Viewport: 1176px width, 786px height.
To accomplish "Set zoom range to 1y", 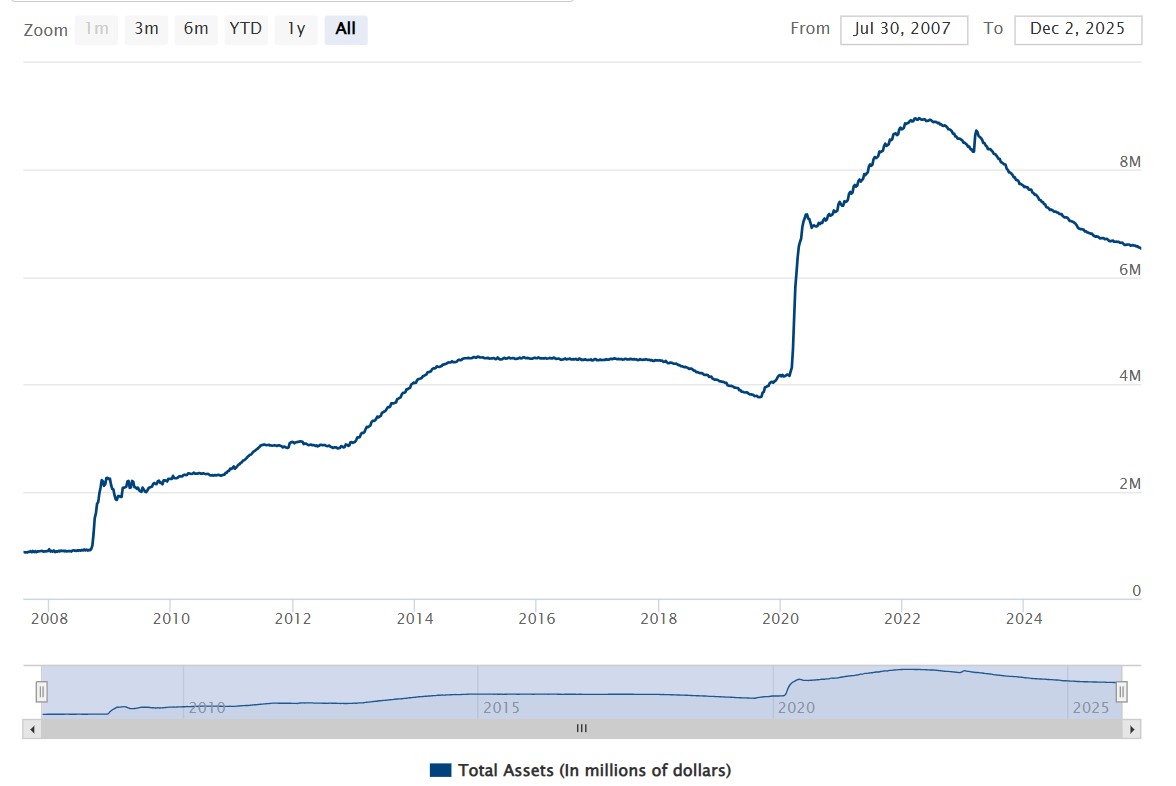I will pyautogui.click(x=296, y=29).
